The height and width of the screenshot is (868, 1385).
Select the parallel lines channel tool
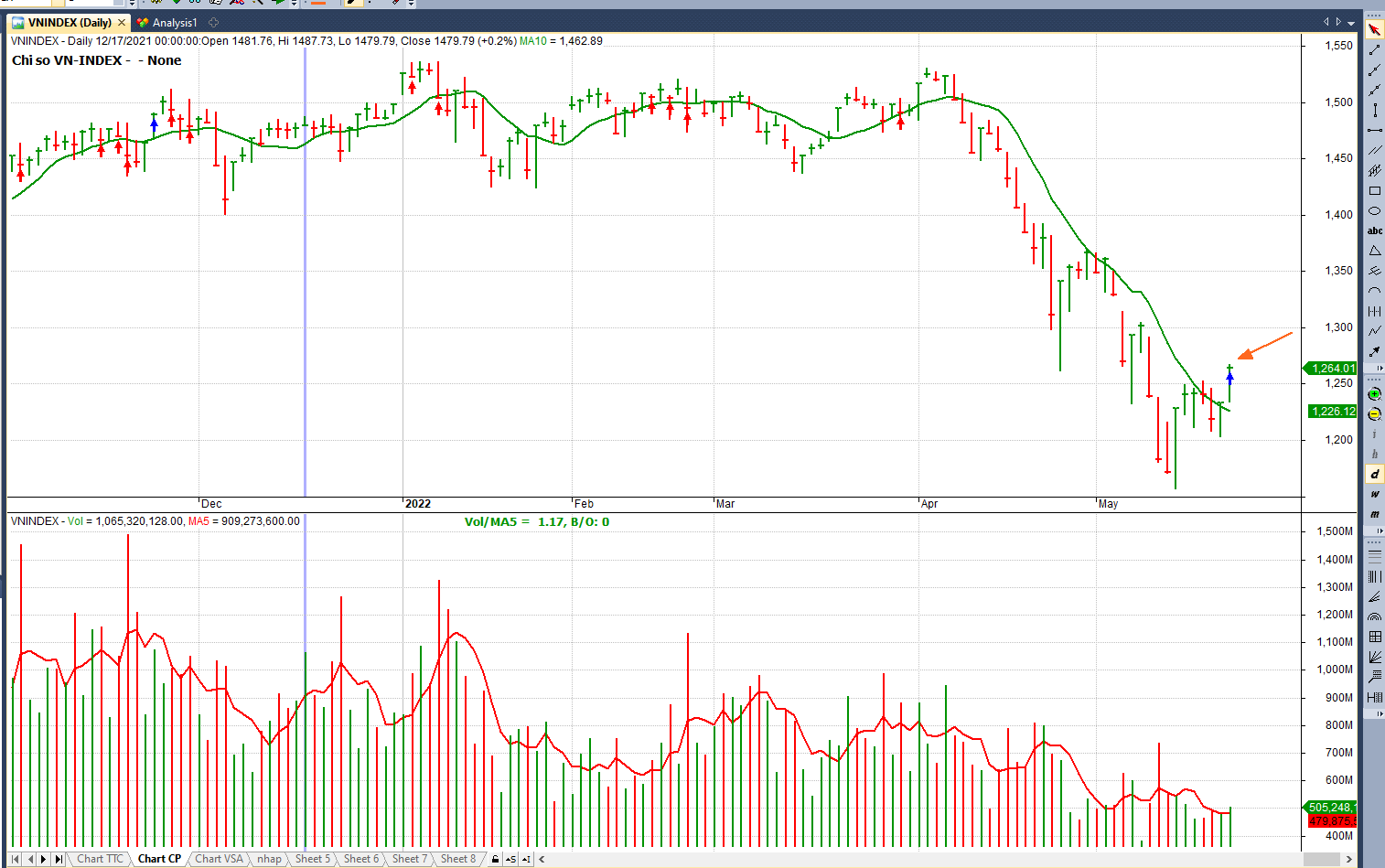click(x=1374, y=151)
